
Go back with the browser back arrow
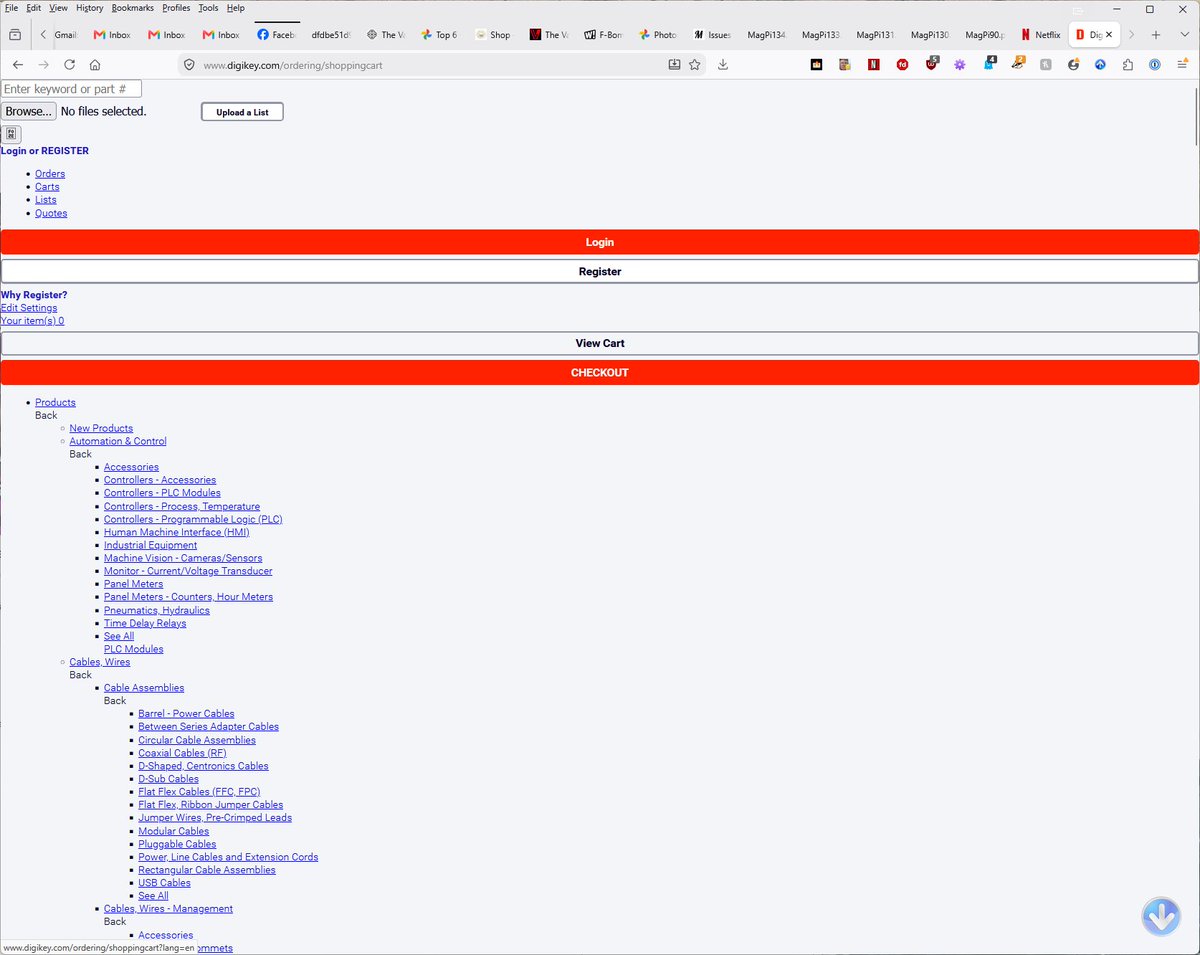pos(17,64)
